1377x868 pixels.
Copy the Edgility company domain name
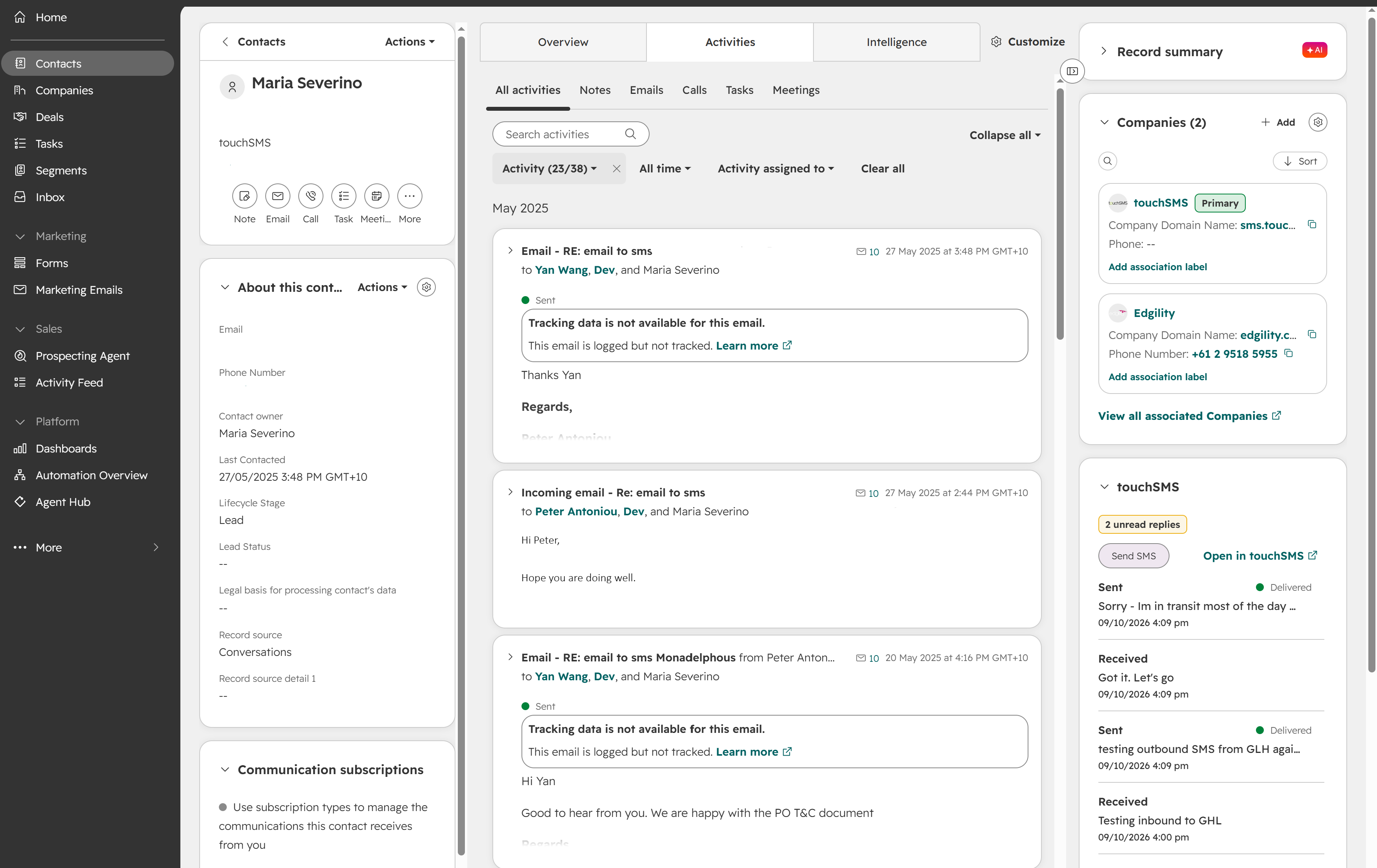[1312, 334]
